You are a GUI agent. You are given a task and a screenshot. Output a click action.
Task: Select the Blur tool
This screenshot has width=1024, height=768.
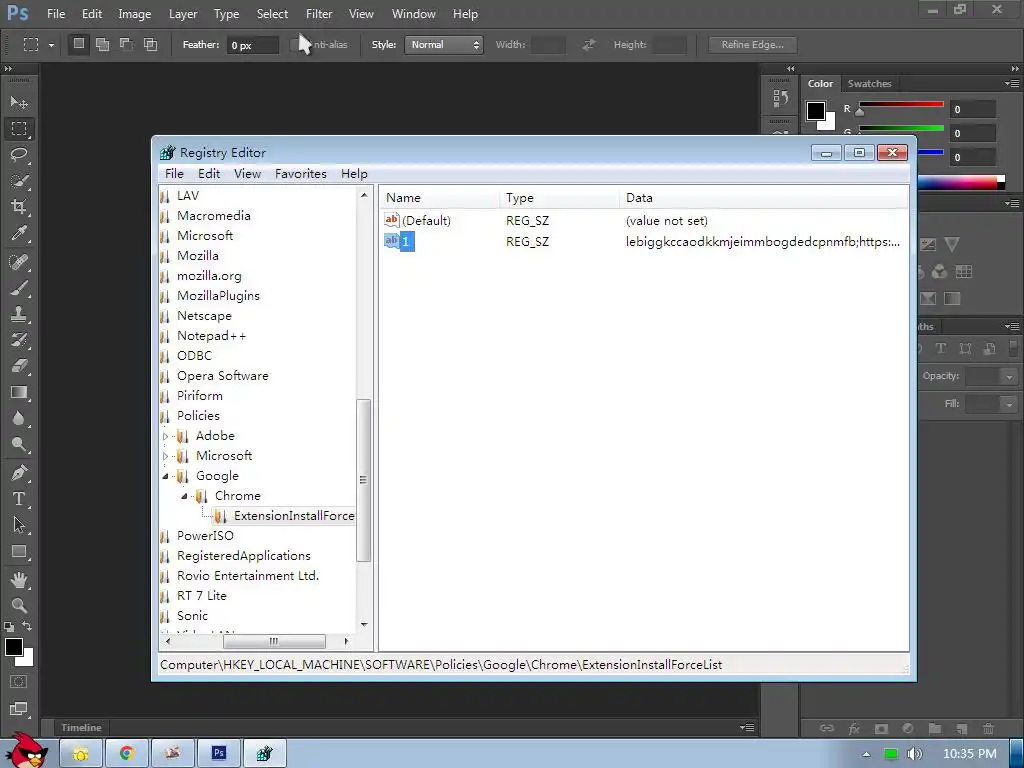pos(19,419)
